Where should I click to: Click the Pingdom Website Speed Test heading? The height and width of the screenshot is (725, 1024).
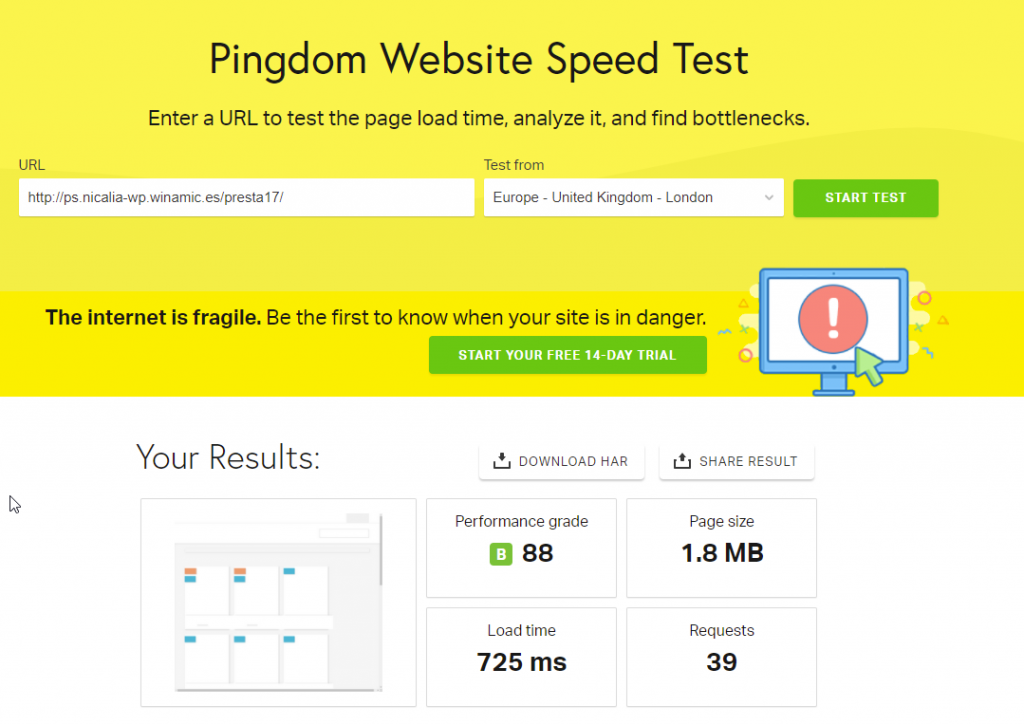tap(479, 60)
